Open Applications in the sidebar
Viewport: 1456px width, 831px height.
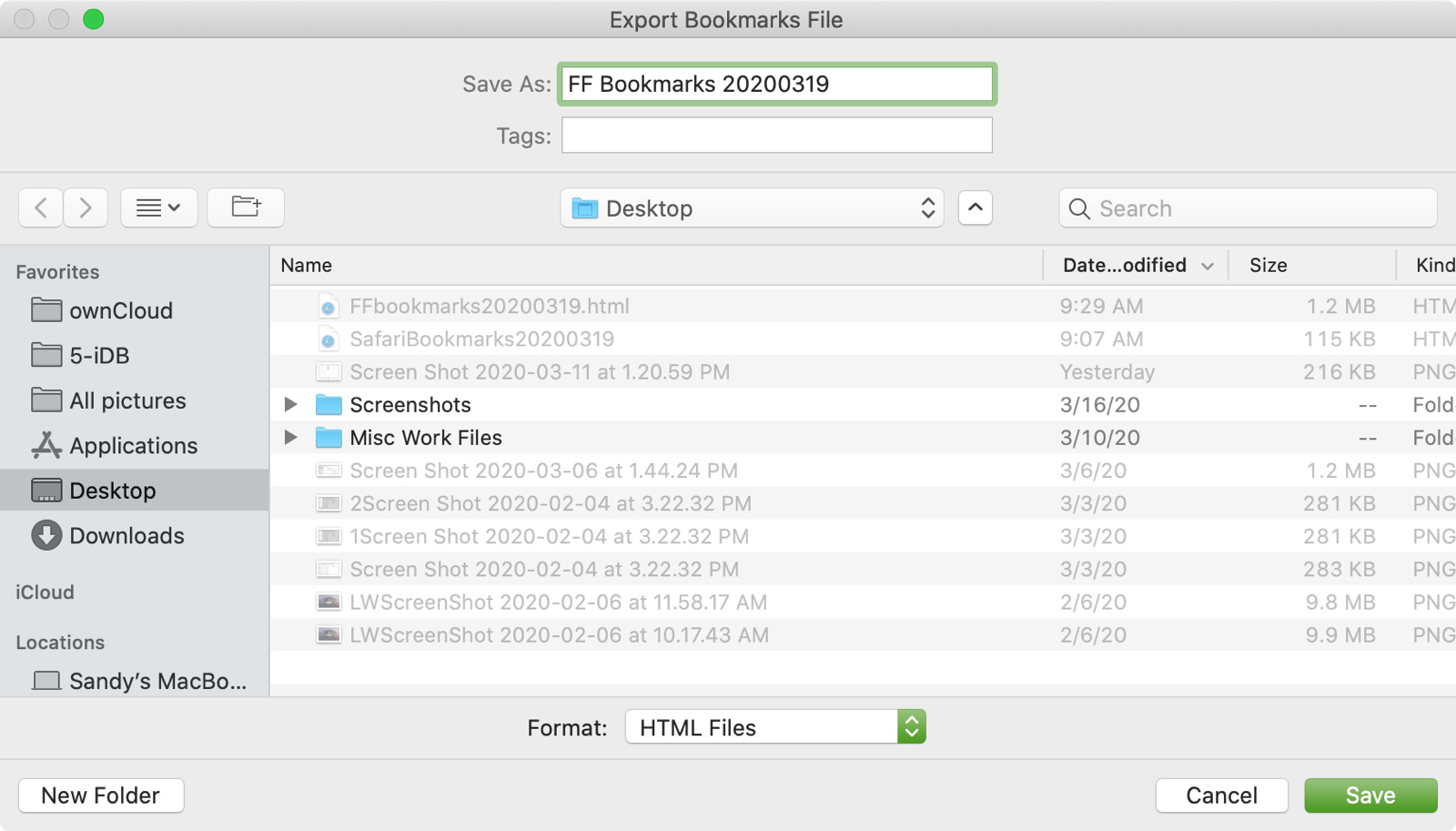(133, 446)
